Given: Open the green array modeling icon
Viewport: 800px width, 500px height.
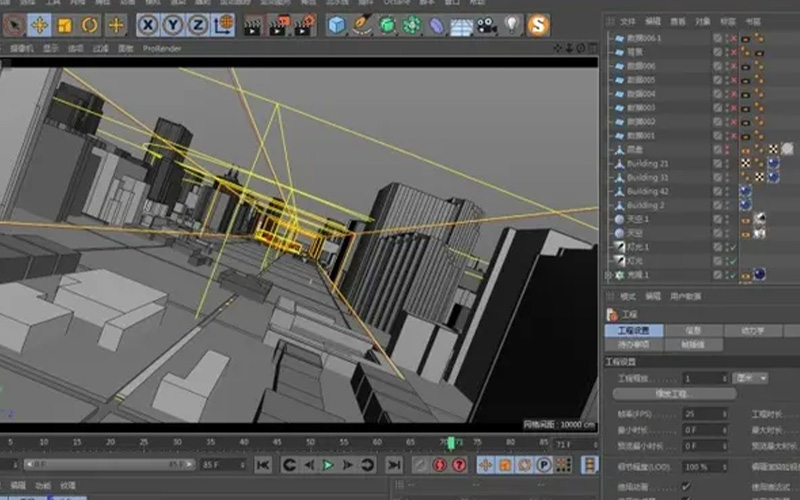Looking at the screenshot, I should coord(412,24).
